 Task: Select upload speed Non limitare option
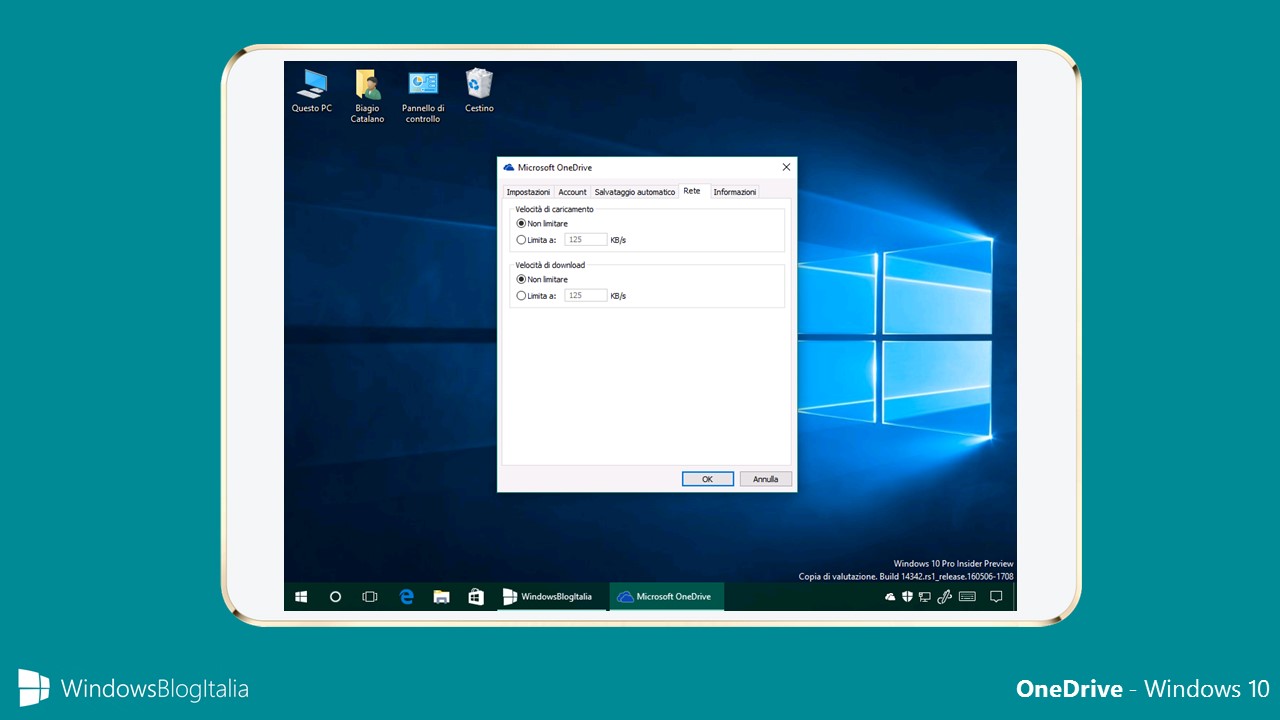542,223
